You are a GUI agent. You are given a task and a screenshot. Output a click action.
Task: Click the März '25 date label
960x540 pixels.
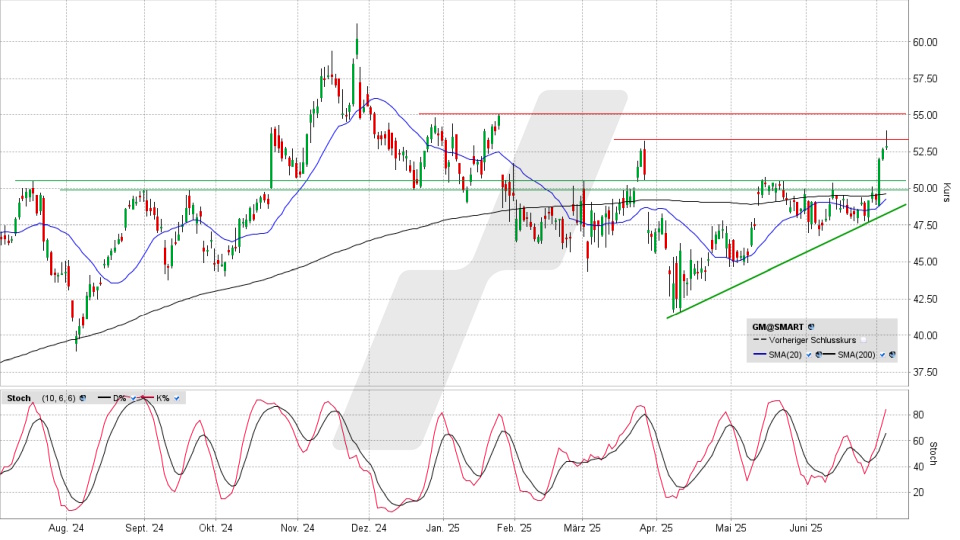582,528
